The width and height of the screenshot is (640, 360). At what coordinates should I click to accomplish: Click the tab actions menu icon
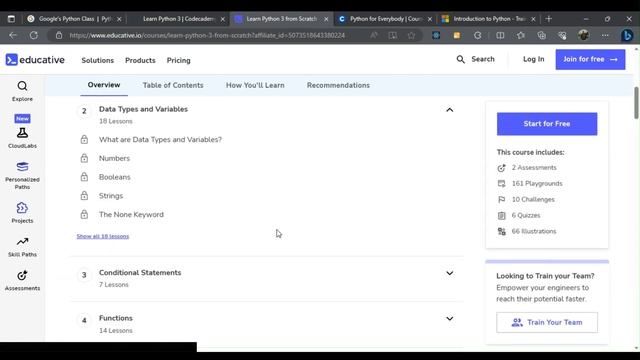[x=11, y=19]
